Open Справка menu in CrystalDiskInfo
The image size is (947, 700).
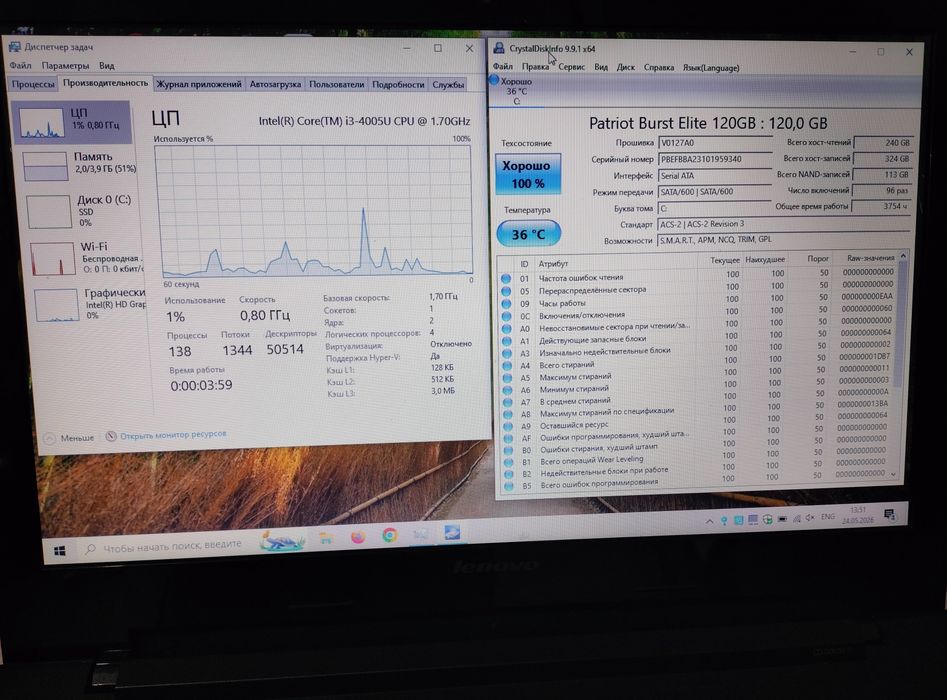pos(659,68)
